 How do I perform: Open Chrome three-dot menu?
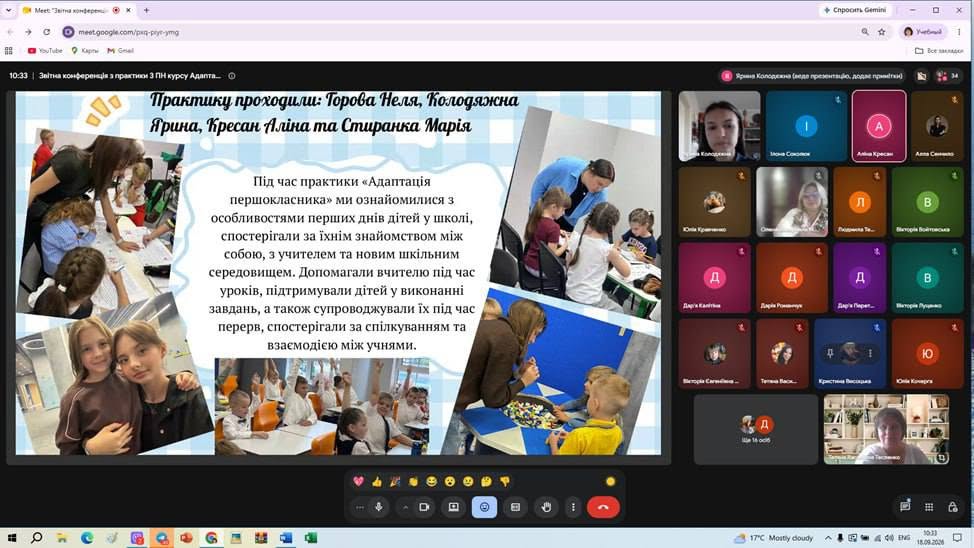pyautogui.click(x=960, y=32)
